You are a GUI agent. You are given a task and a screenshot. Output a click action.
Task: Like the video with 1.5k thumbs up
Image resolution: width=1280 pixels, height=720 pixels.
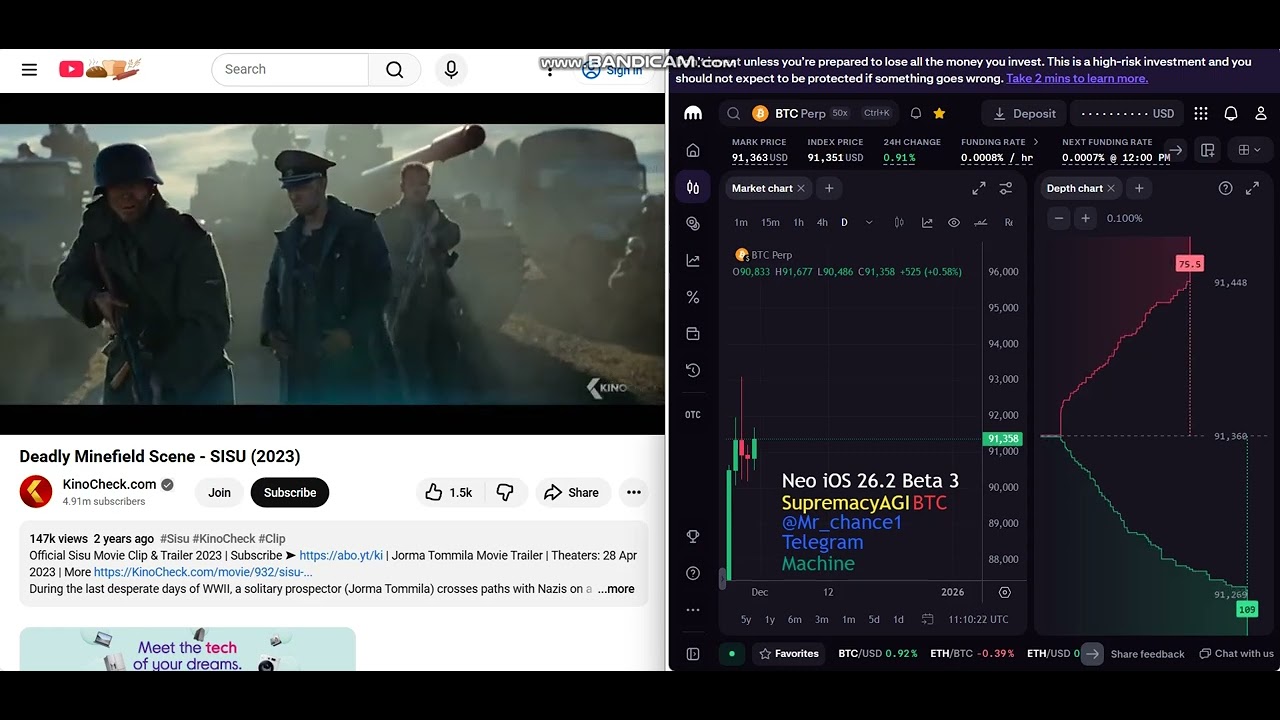449,492
